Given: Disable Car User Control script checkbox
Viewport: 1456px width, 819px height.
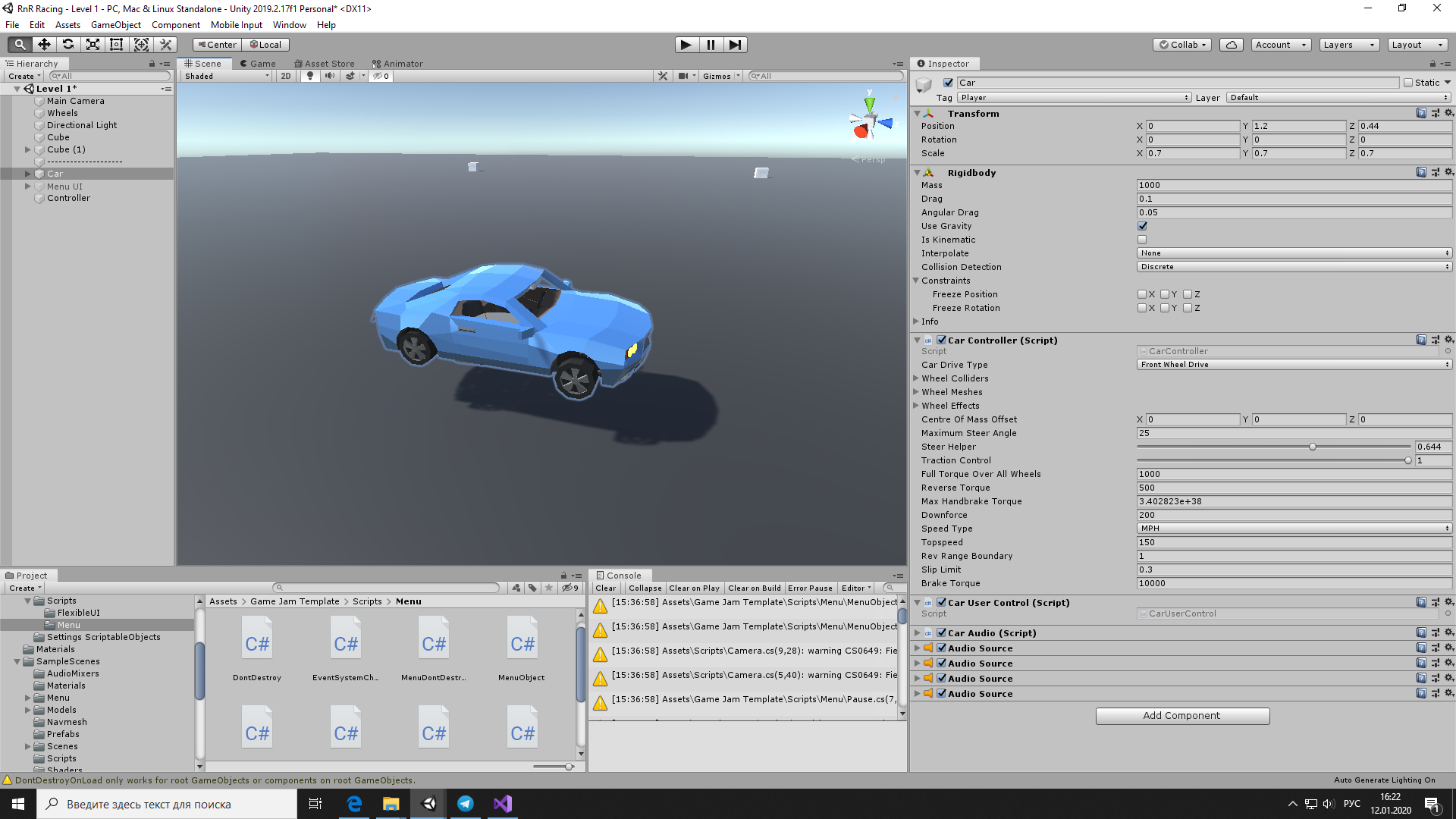Looking at the screenshot, I should coord(941,602).
